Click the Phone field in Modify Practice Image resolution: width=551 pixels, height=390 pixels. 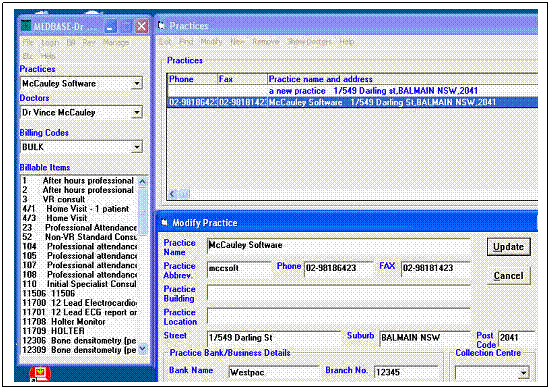coord(339,268)
